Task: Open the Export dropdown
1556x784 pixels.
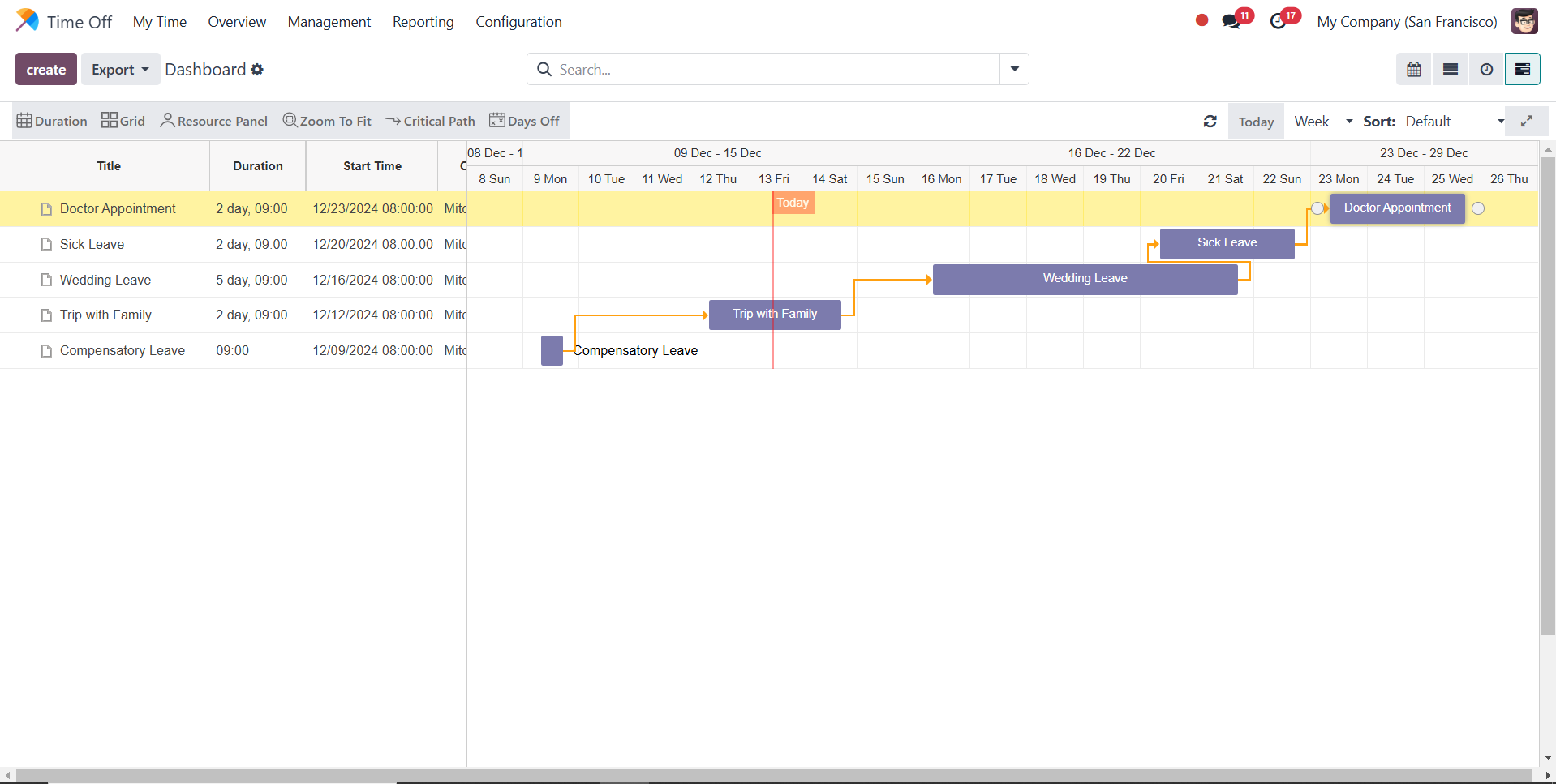Action: (120, 70)
